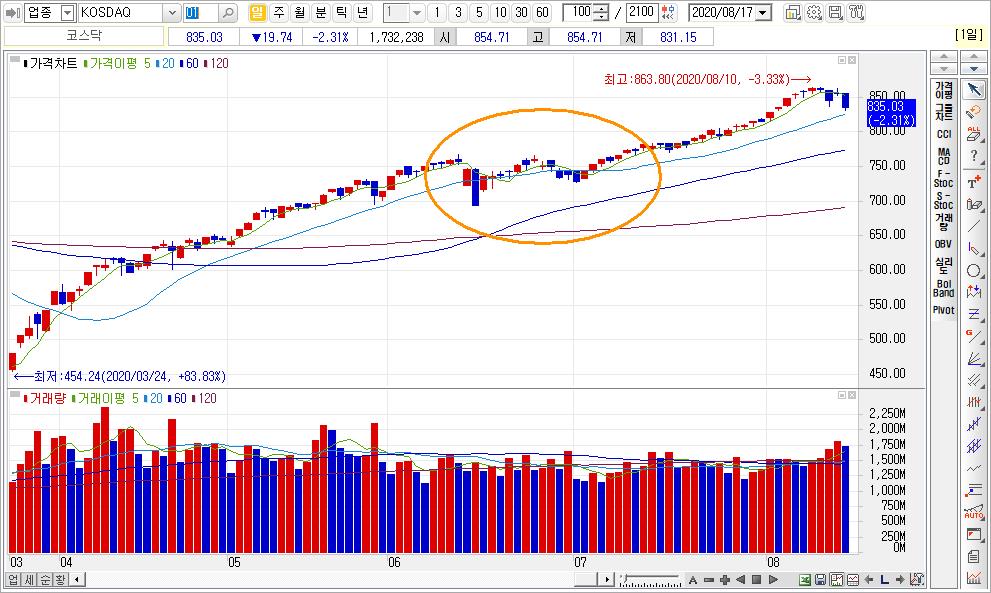991x593 pixels.
Task: Select the G gann line tool
Action: [x=974, y=336]
